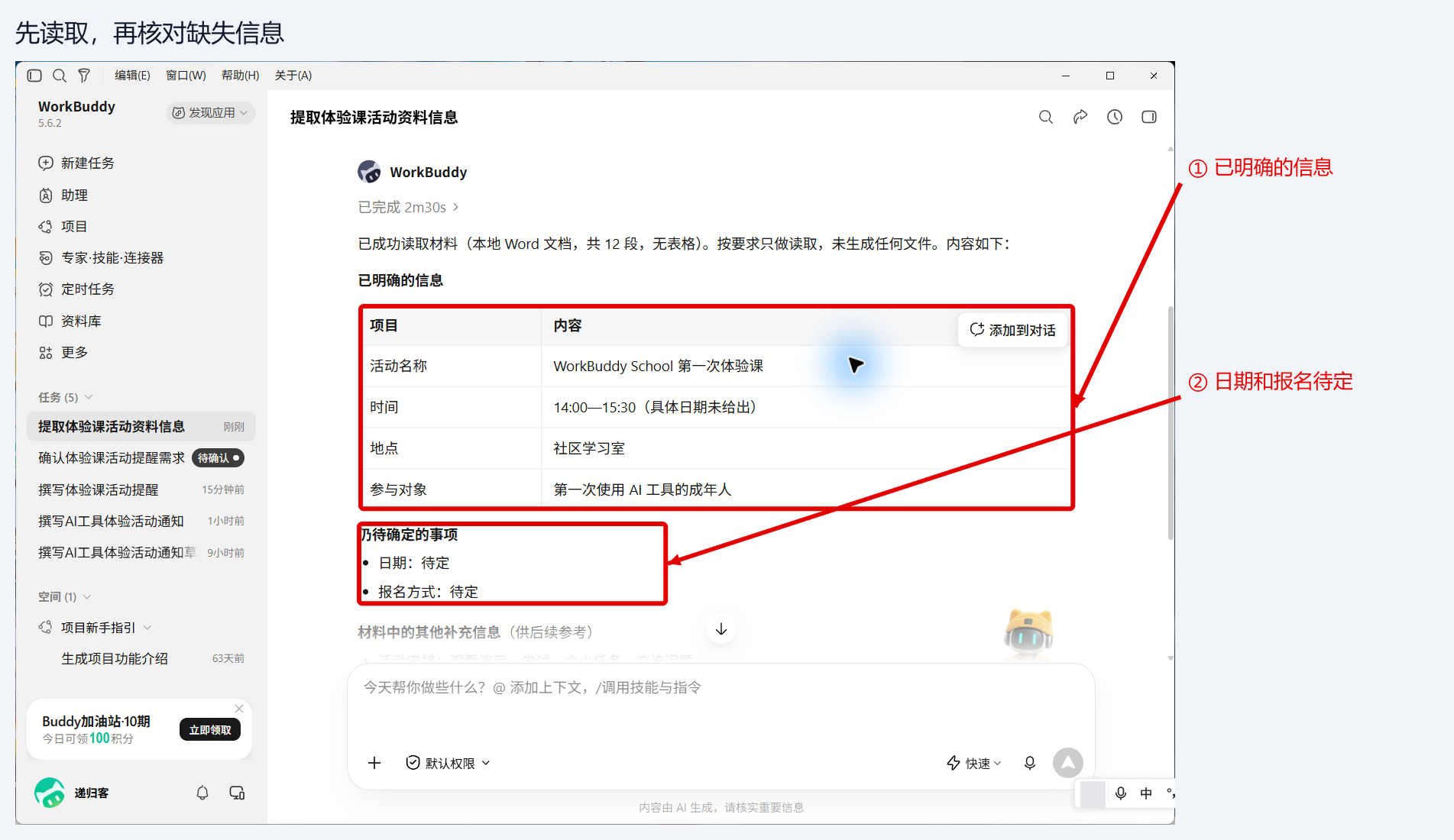1454x840 pixels.
Task: Collapse the 任务 (5) group
Action: point(66,397)
